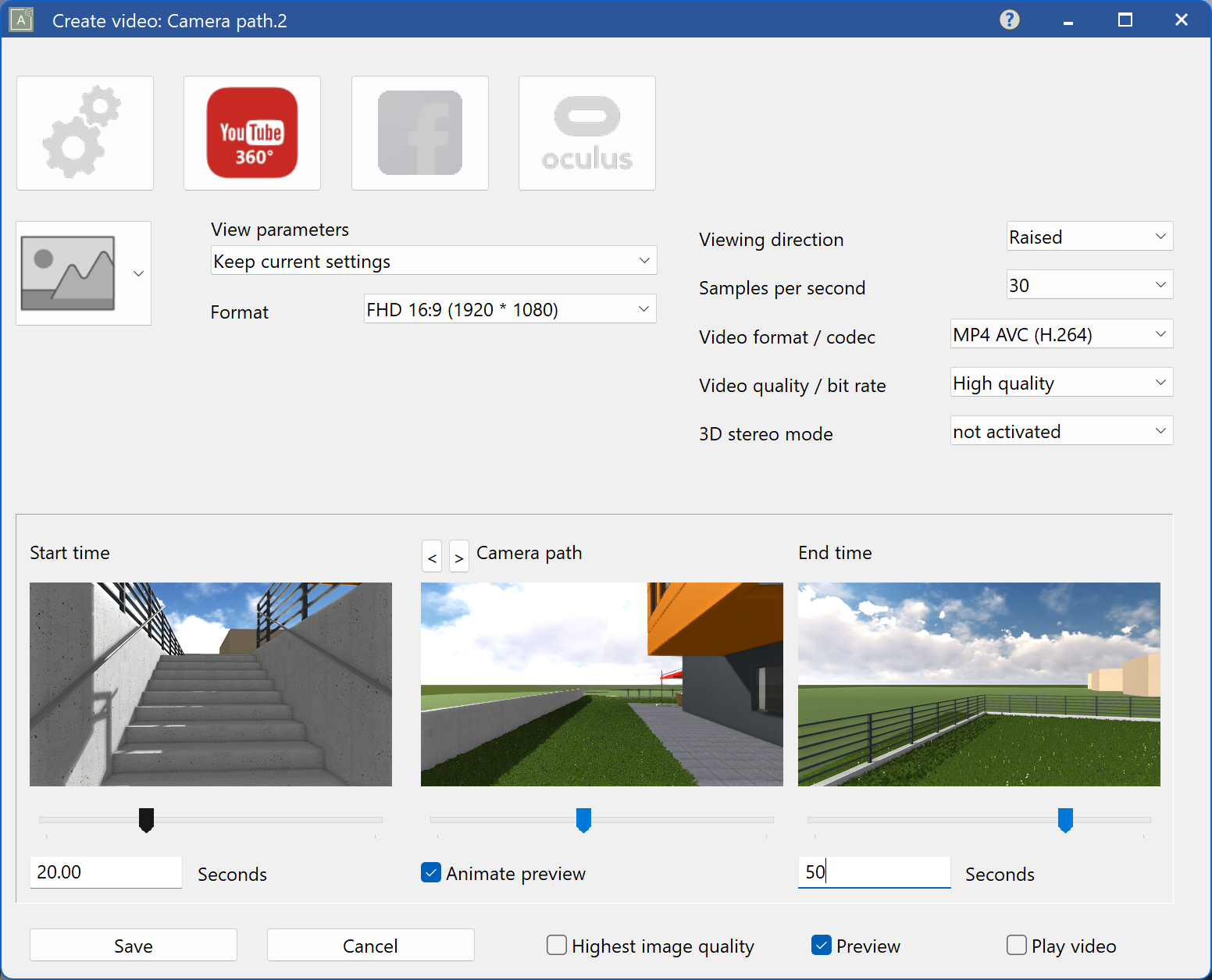Open the View parameters dropdown
Image resolution: width=1212 pixels, height=980 pixels.
coord(433,261)
